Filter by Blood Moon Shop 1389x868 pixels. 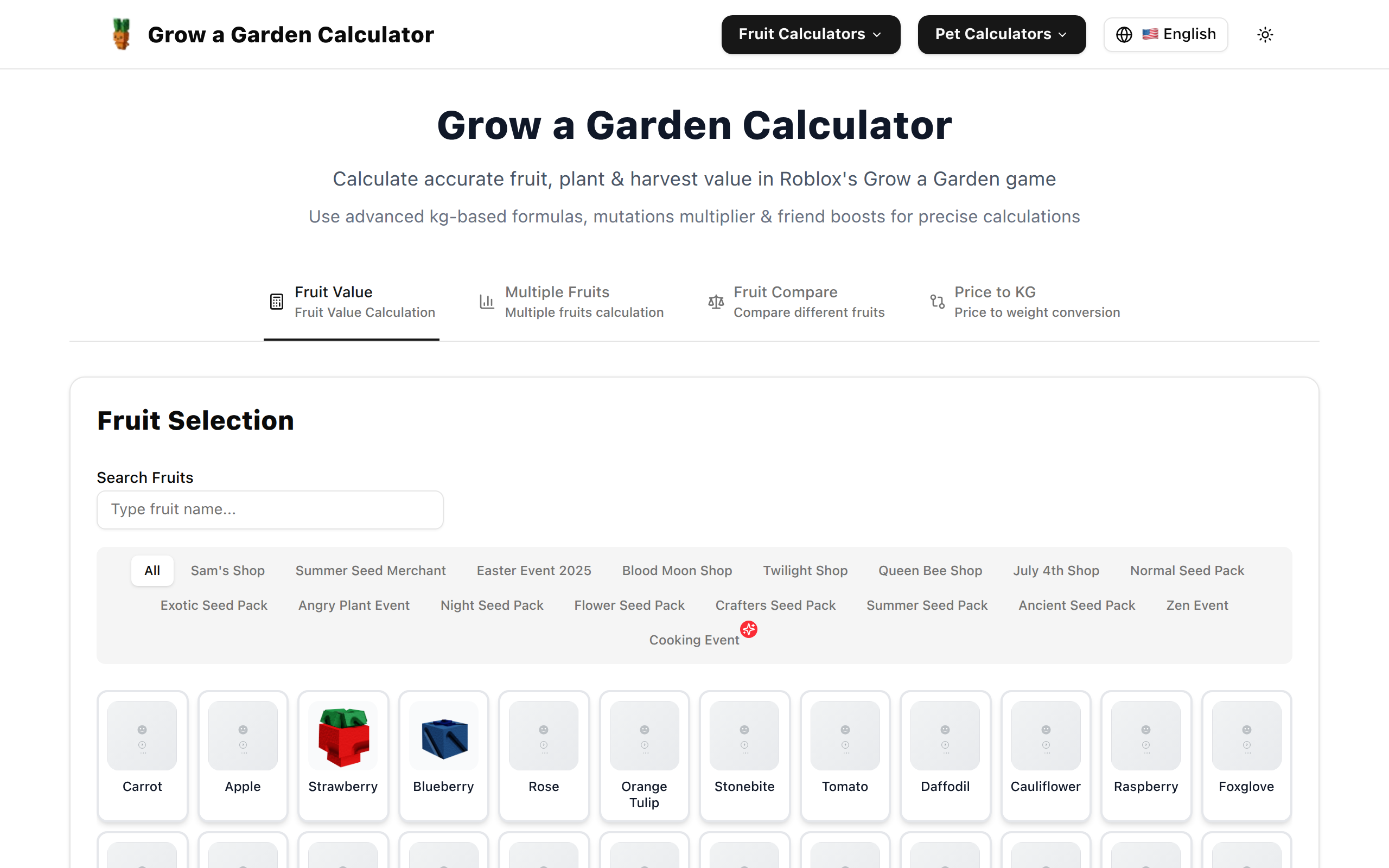[677, 571]
